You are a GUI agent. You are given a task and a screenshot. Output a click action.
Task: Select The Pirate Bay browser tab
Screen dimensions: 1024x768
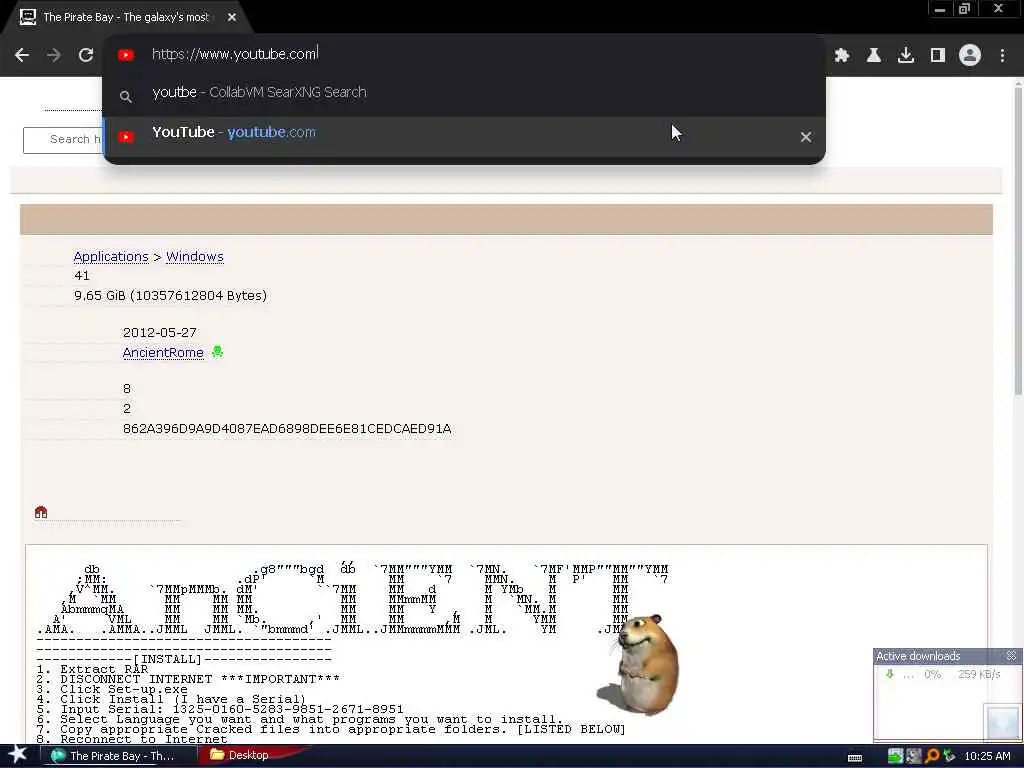click(125, 17)
